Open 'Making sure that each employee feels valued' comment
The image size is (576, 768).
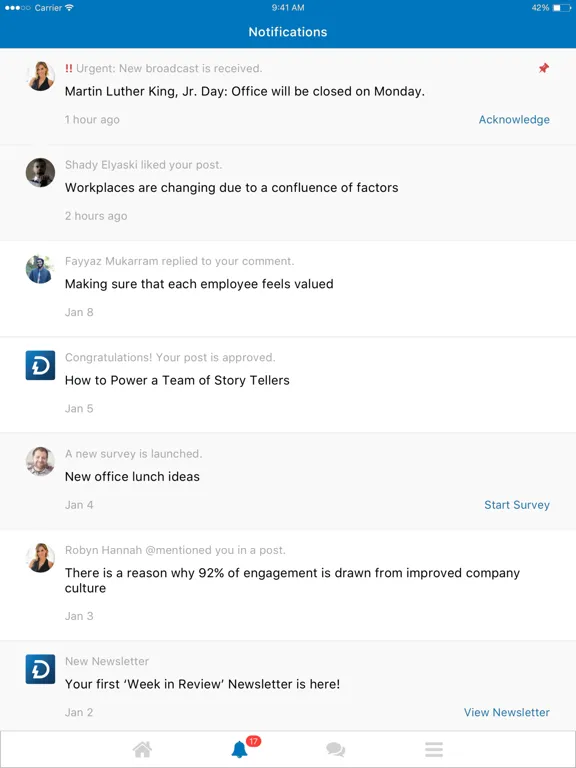(199, 284)
